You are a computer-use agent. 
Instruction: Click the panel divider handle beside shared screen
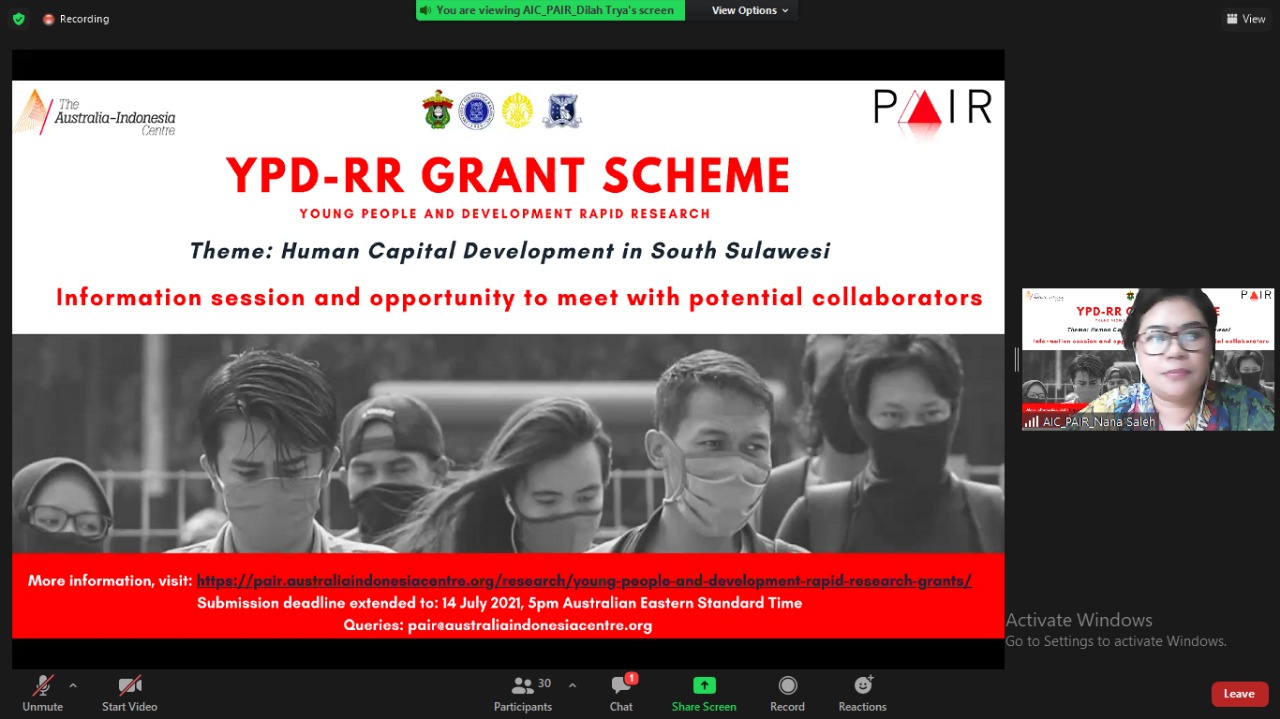1016,359
